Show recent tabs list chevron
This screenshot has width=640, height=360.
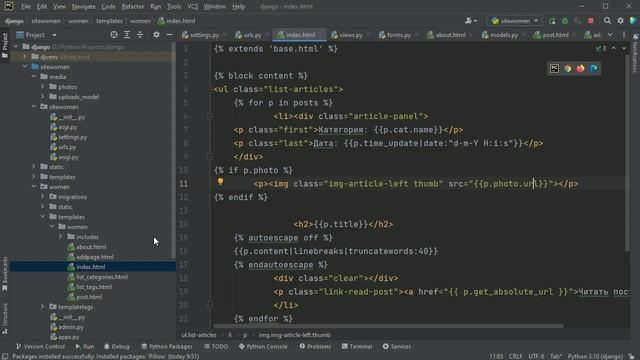(610, 35)
